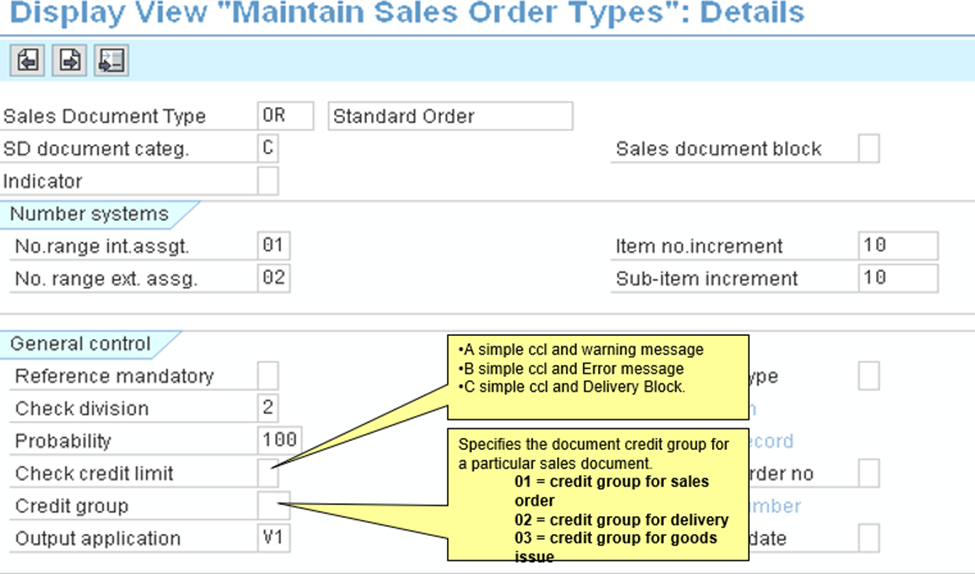The height and width of the screenshot is (574, 975).
Task: Click the General control section header
Action: [x=81, y=344]
